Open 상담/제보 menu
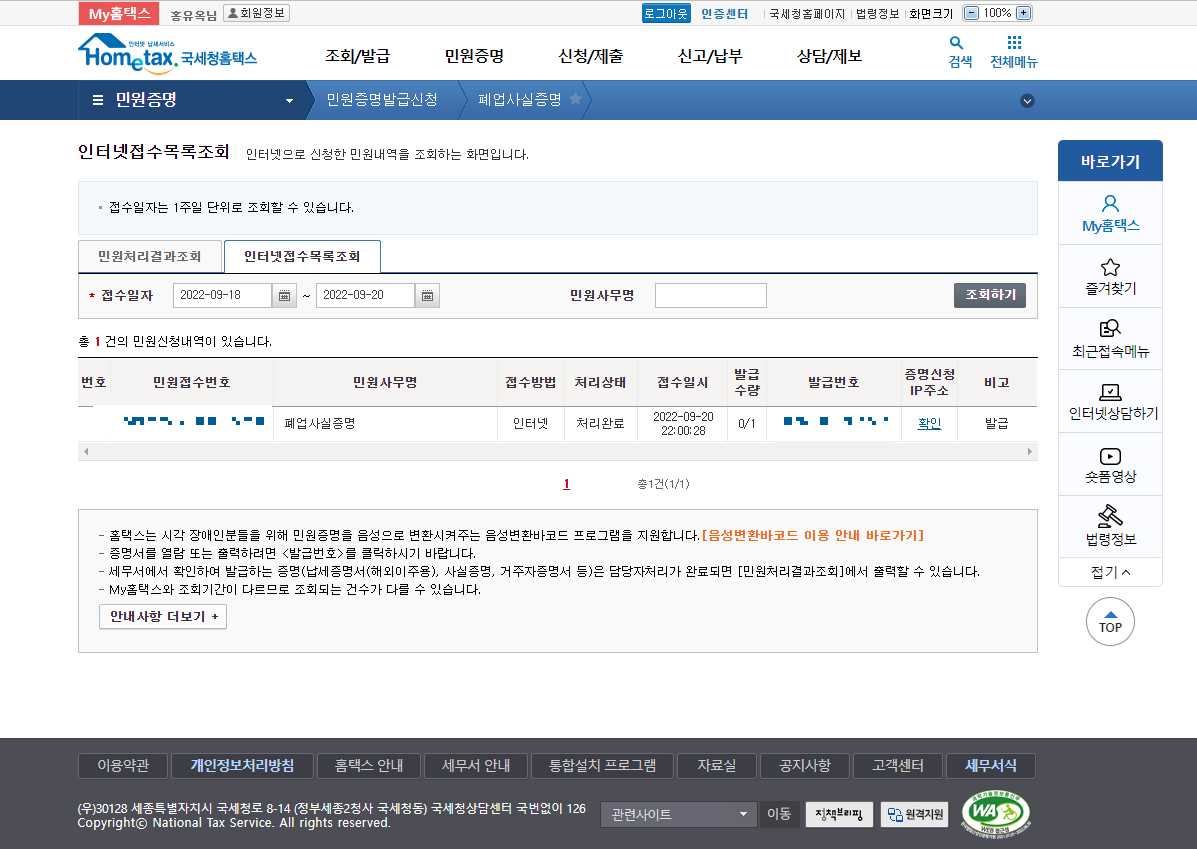 click(x=829, y=56)
